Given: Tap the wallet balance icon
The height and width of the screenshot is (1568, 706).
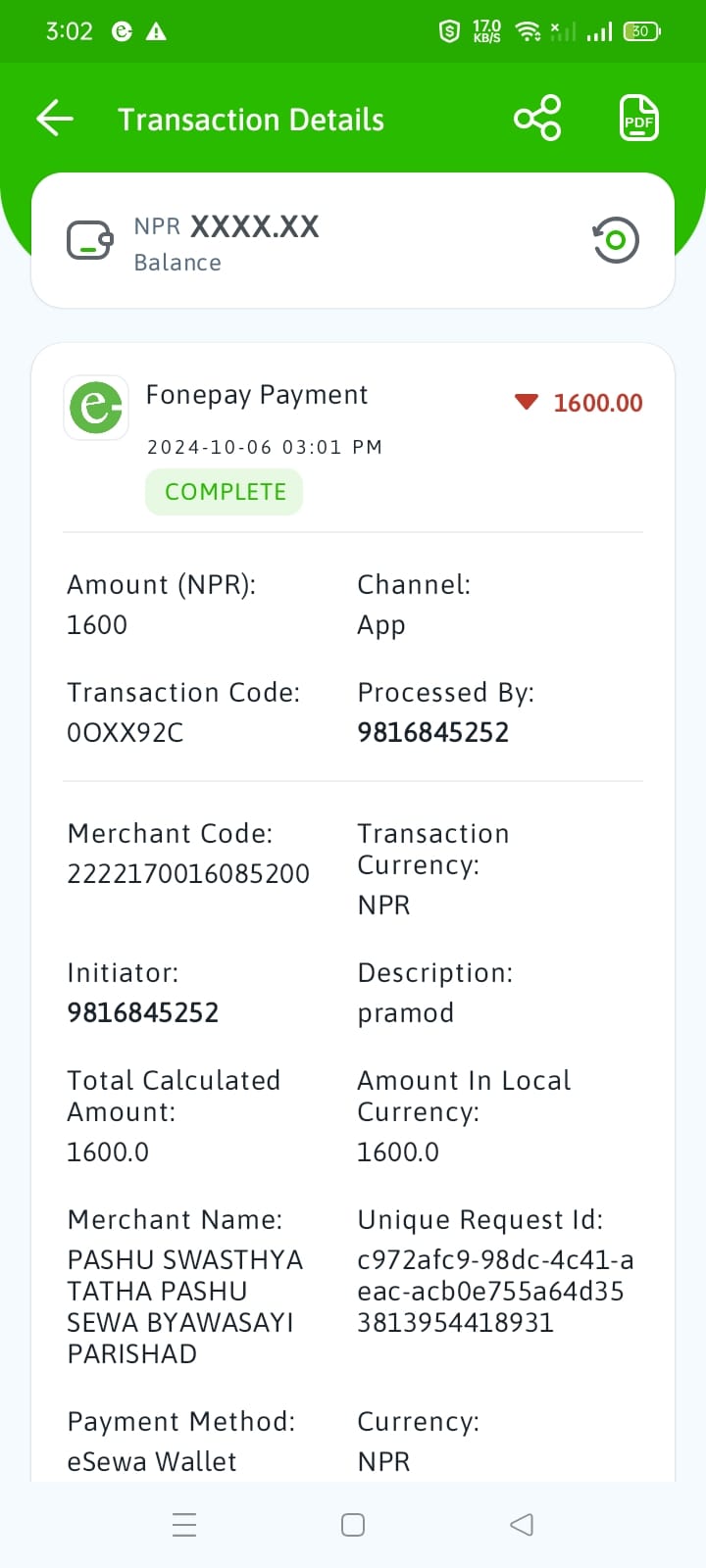Looking at the screenshot, I should 89,240.
